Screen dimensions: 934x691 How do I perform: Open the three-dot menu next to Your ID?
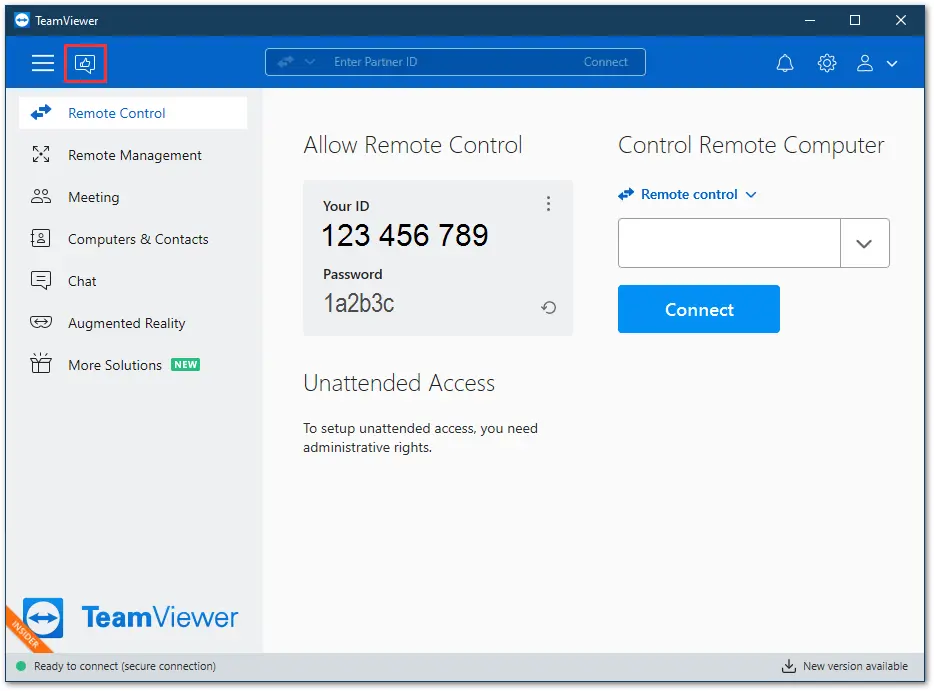[x=548, y=204]
